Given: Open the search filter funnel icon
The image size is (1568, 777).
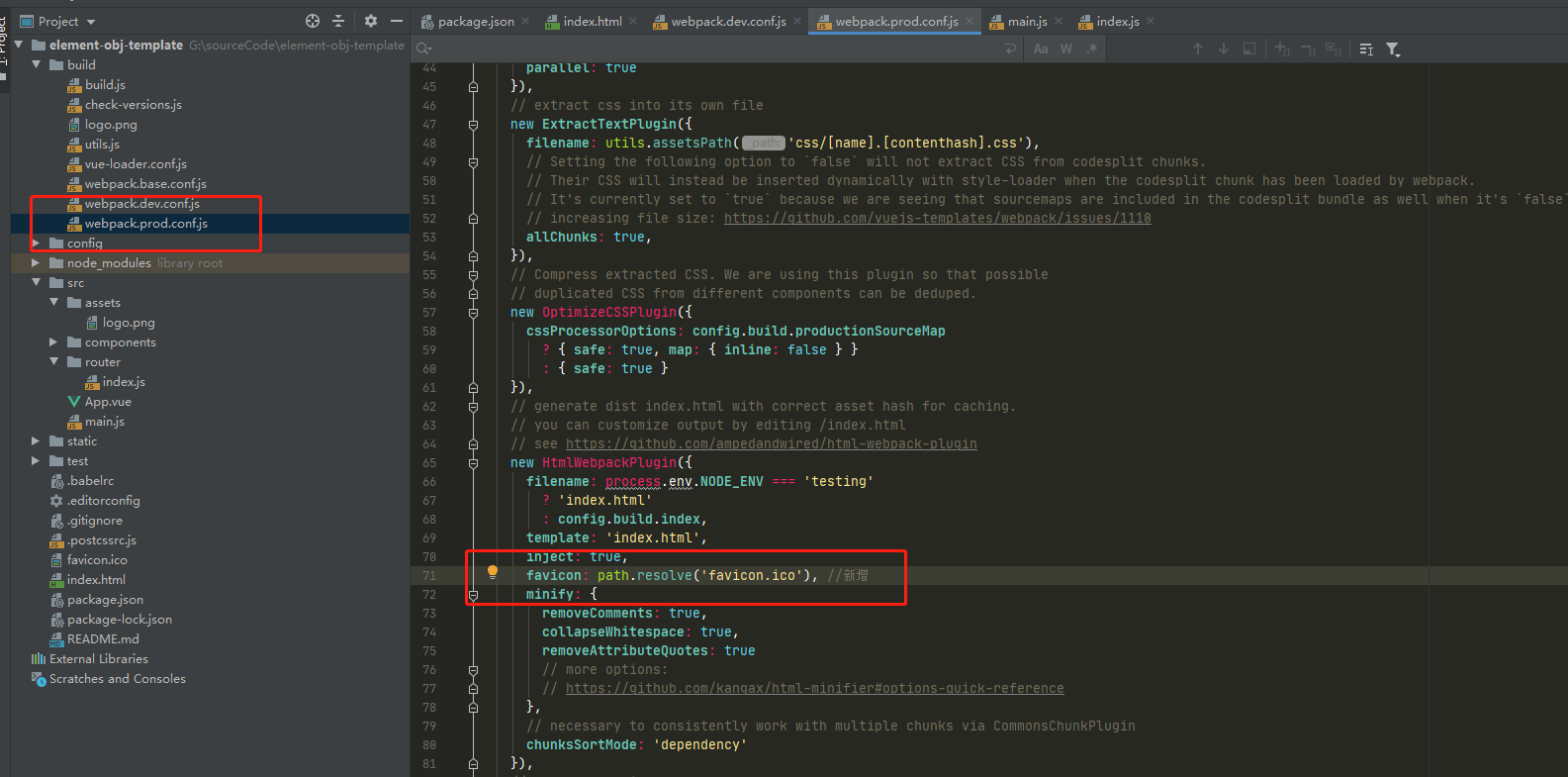Looking at the screenshot, I should (x=1393, y=49).
